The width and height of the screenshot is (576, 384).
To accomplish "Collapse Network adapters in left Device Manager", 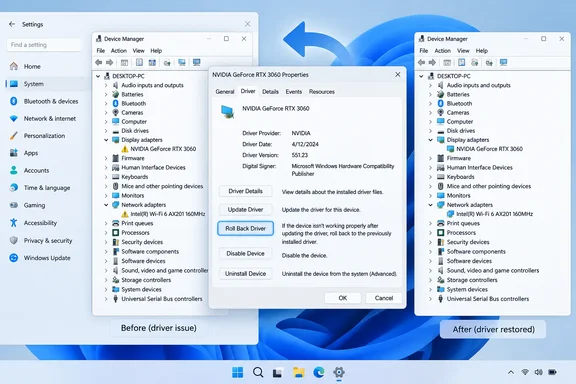I will [106, 205].
